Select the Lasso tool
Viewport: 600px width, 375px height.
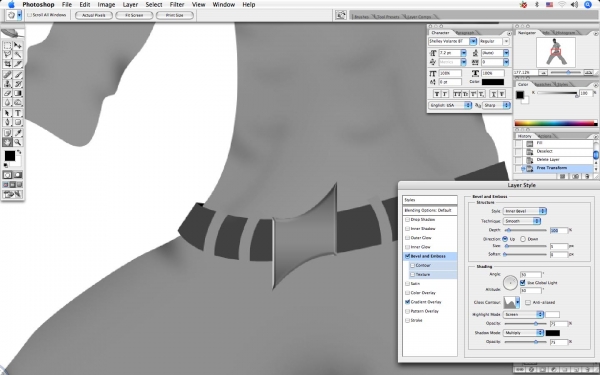(x=7, y=55)
